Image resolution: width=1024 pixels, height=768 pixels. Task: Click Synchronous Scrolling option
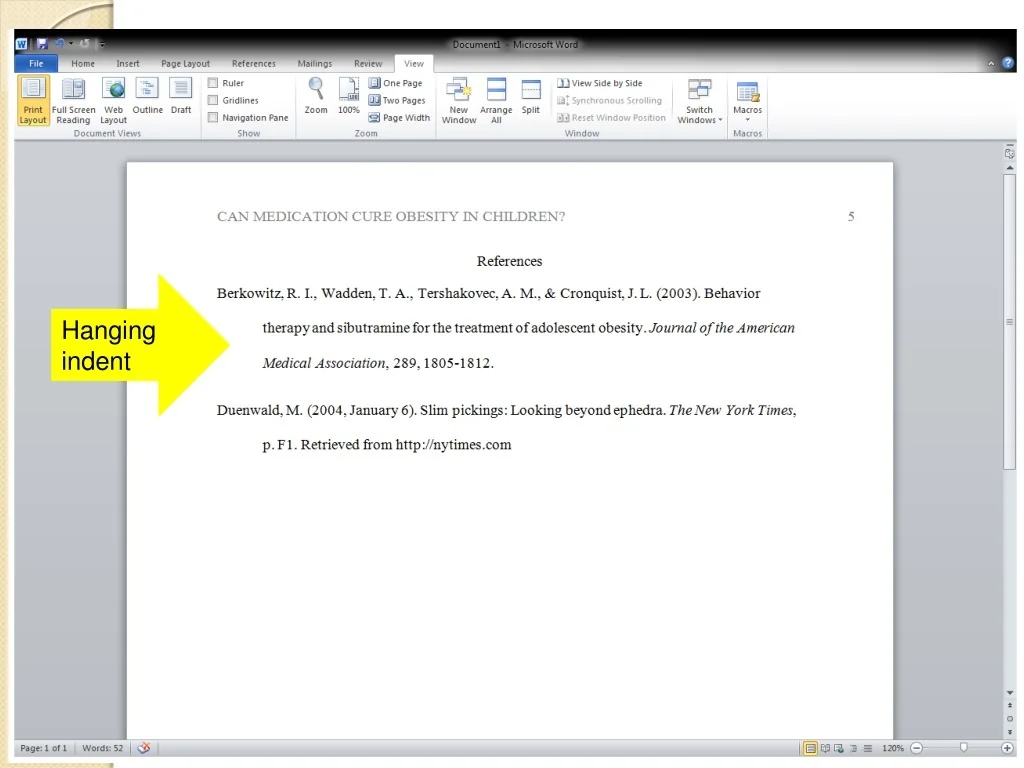point(610,100)
